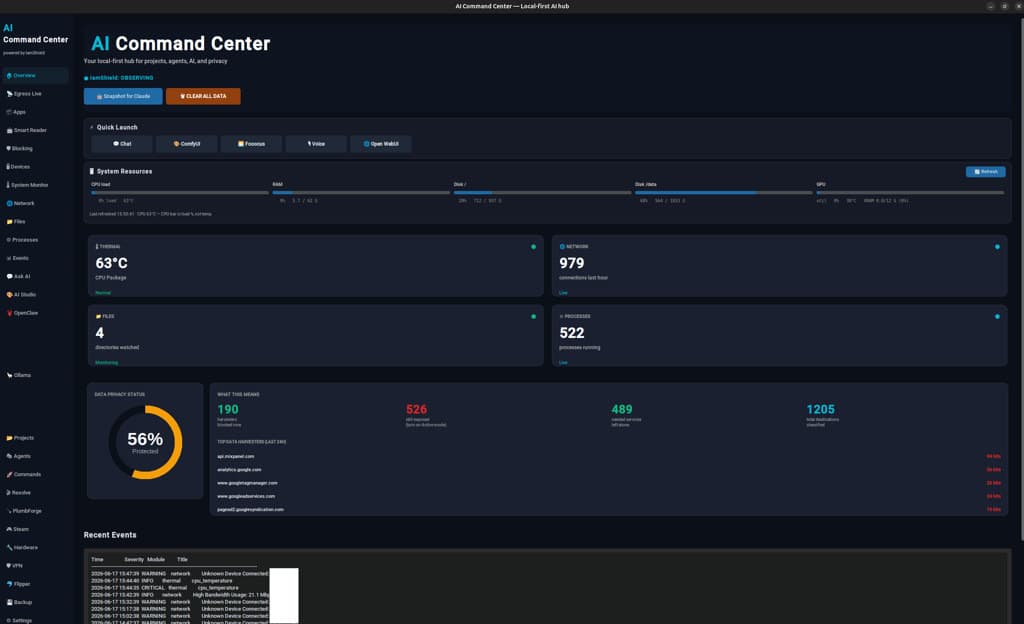Launch ComfyUI from Quick Launch

[x=187, y=144]
